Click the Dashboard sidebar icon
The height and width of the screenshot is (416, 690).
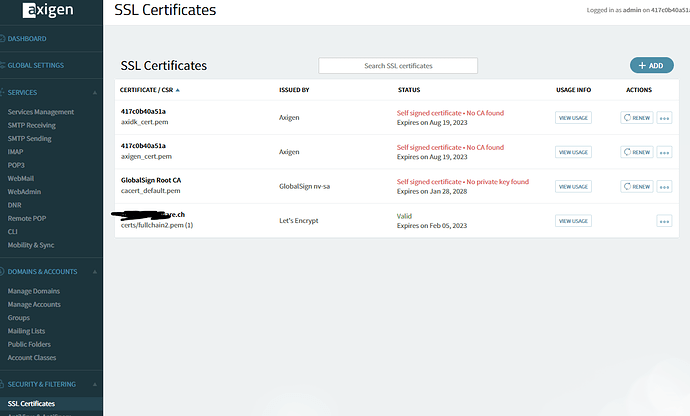coord(3,39)
